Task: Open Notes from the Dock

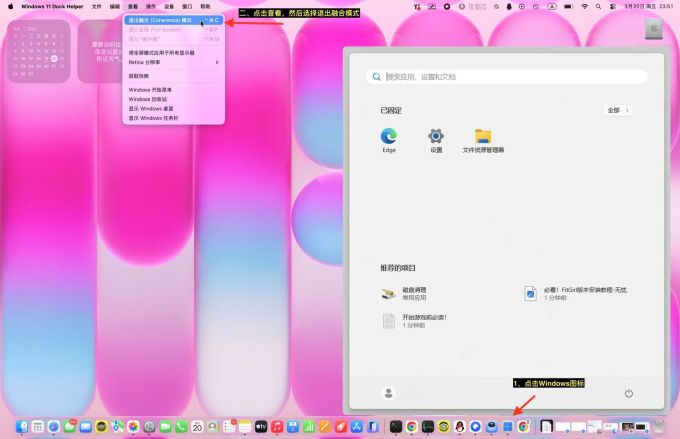Action: (x=245, y=427)
